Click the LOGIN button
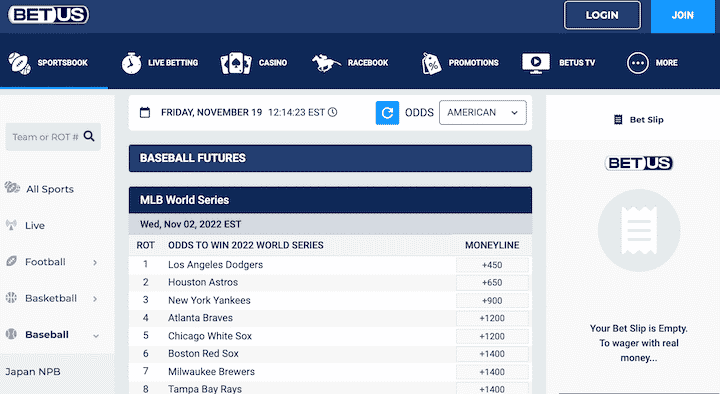 click(x=602, y=15)
